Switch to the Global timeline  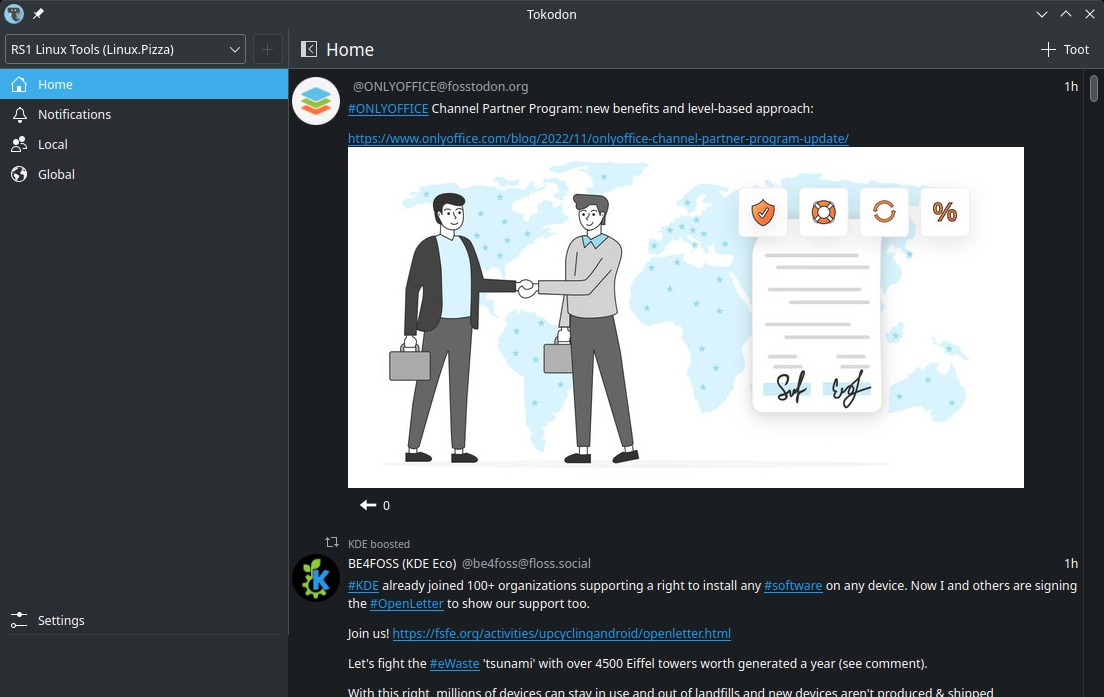[144, 175]
